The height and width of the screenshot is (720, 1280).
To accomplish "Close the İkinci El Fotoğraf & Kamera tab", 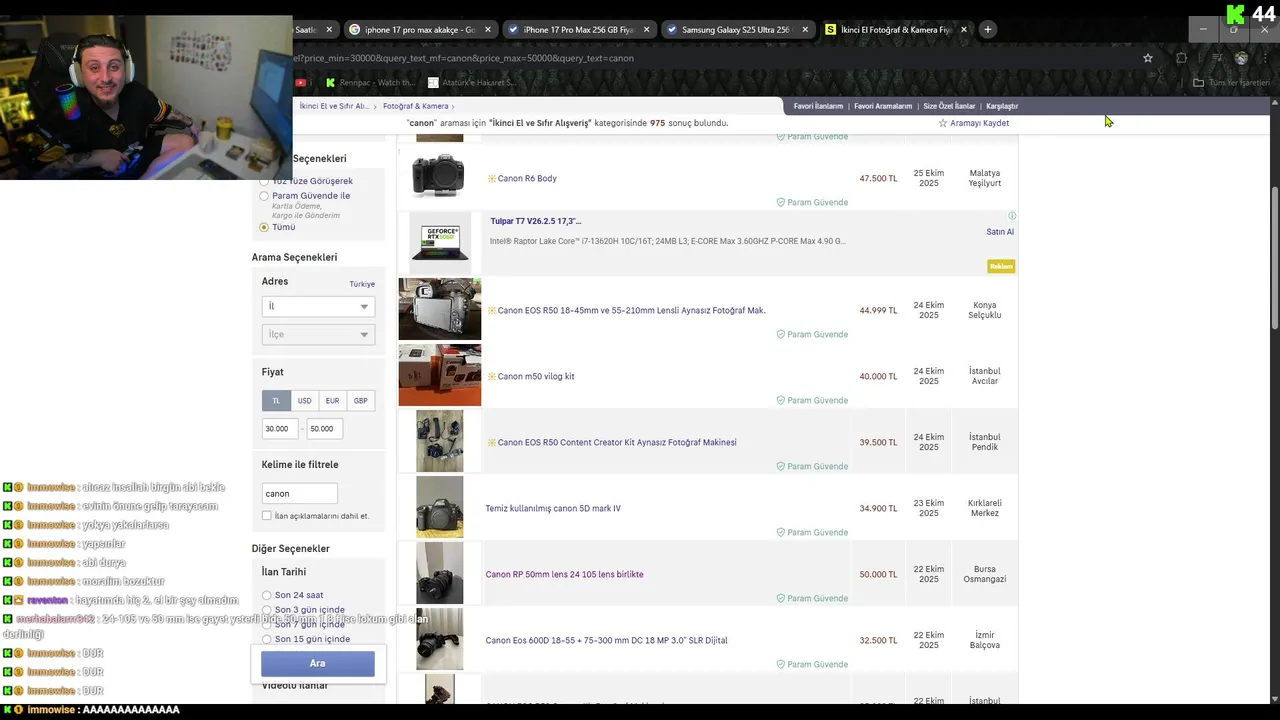I will [x=964, y=30].
